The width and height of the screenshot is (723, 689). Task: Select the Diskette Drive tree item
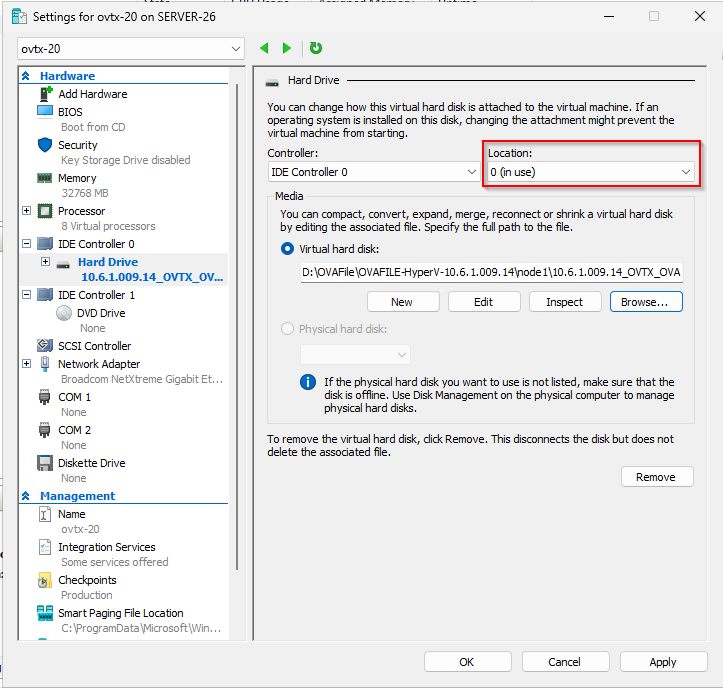[92, 463]
